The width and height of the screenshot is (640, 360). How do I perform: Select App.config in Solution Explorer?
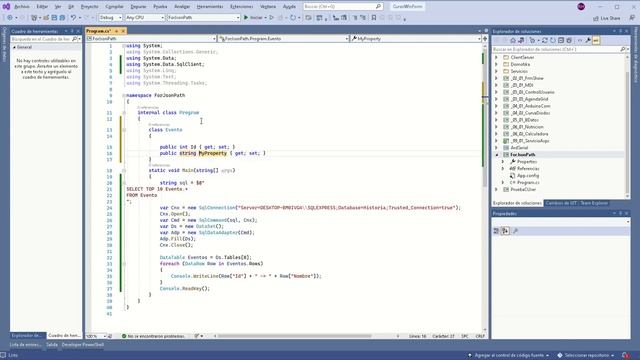(x=528, y=176)
